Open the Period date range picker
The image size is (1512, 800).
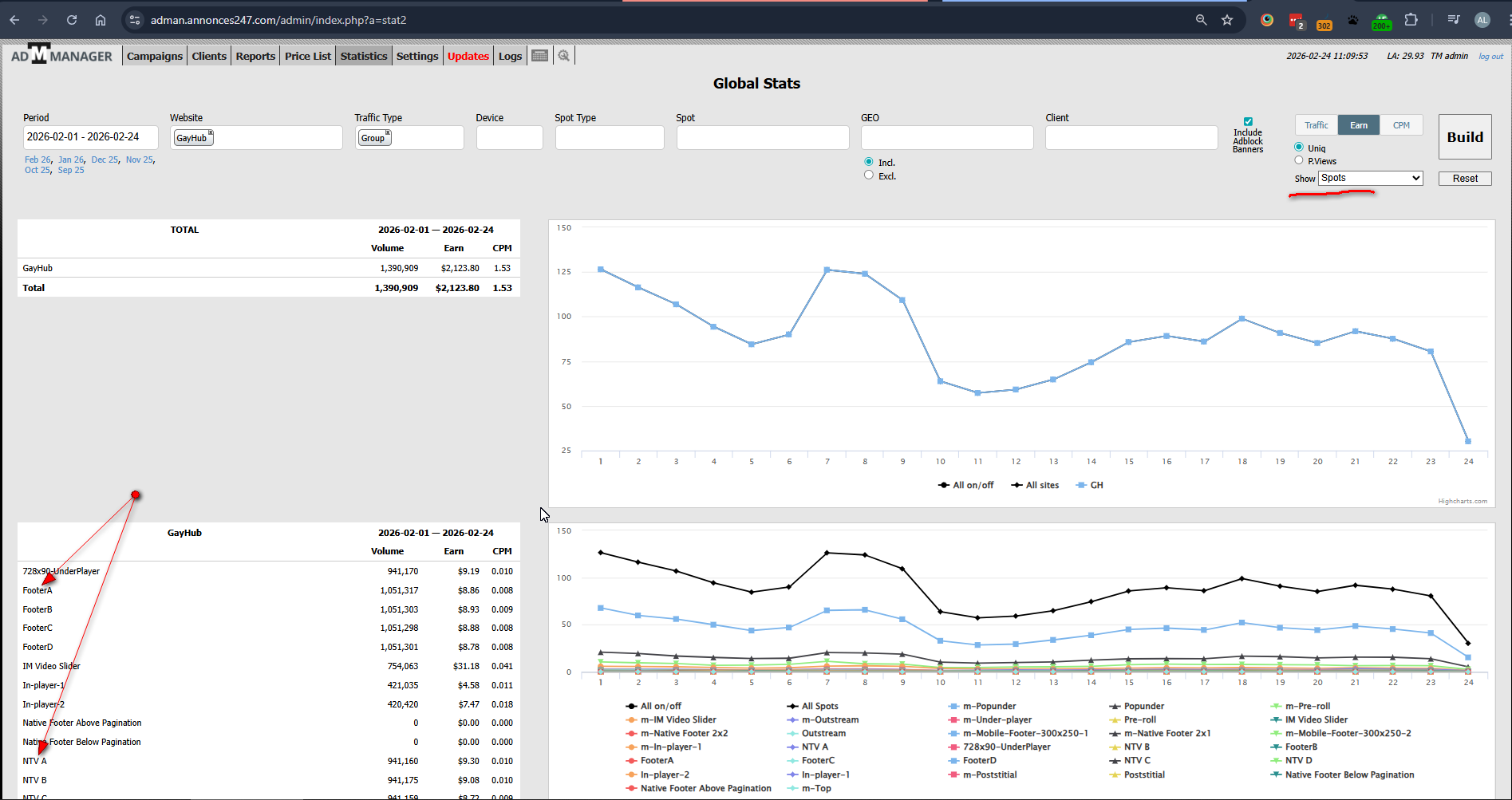point(90,137)
